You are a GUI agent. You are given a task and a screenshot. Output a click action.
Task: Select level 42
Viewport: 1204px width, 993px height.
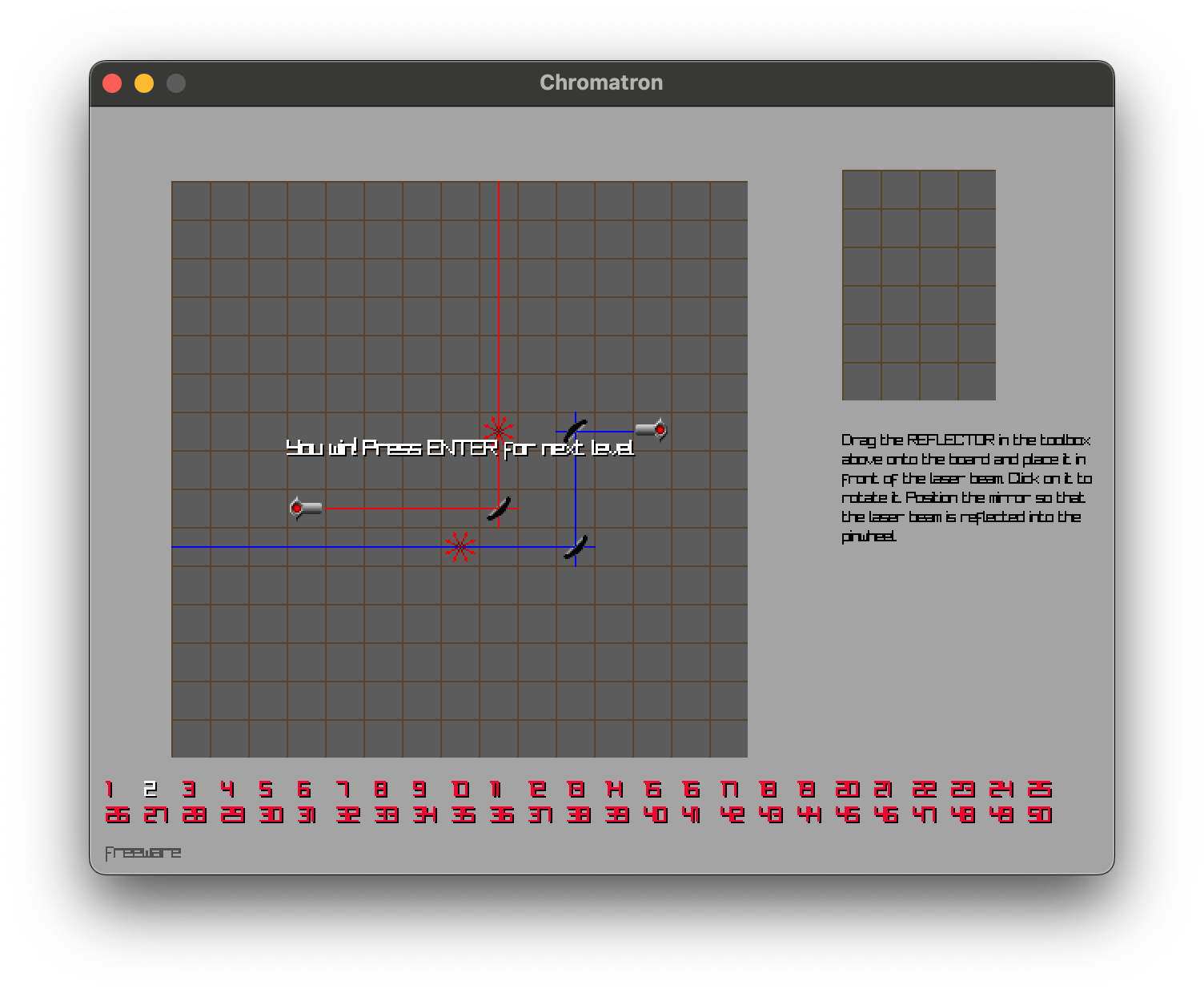(731, 814)
